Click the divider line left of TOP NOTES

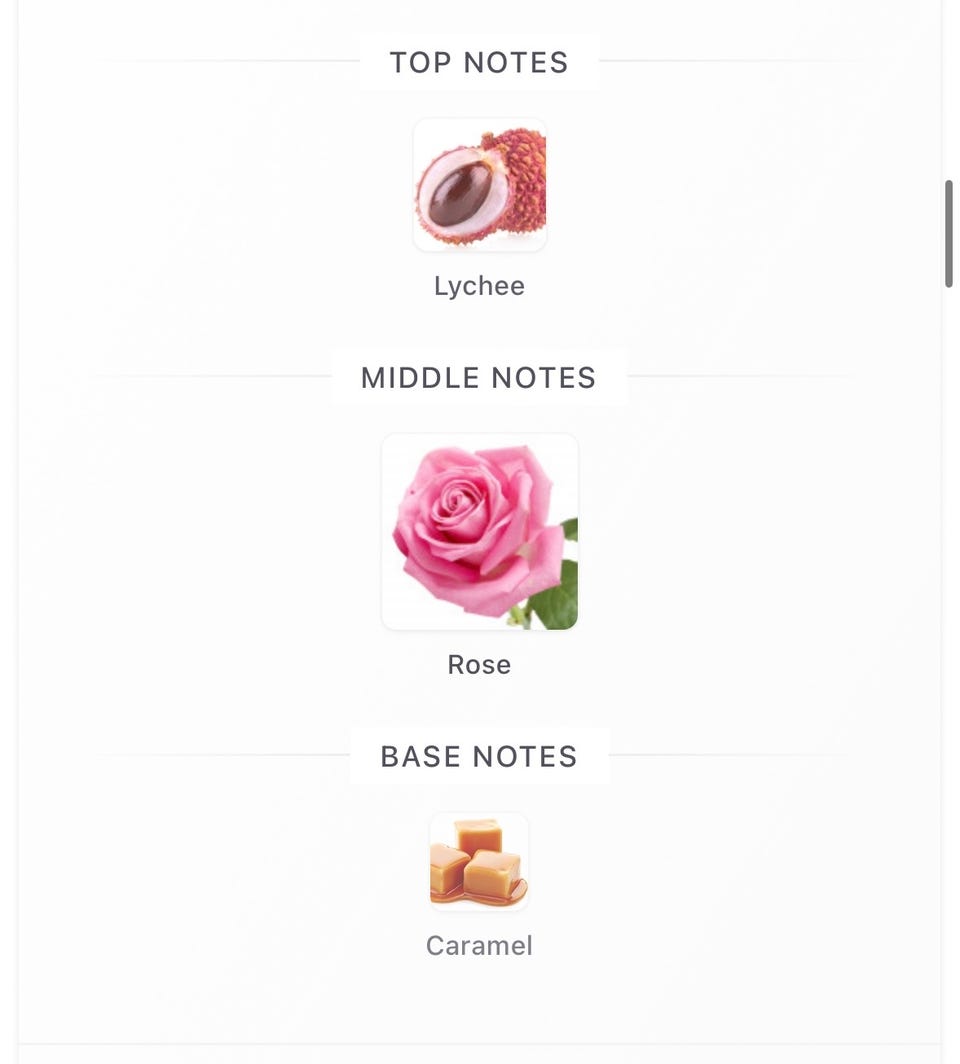[x=231, y=61]
